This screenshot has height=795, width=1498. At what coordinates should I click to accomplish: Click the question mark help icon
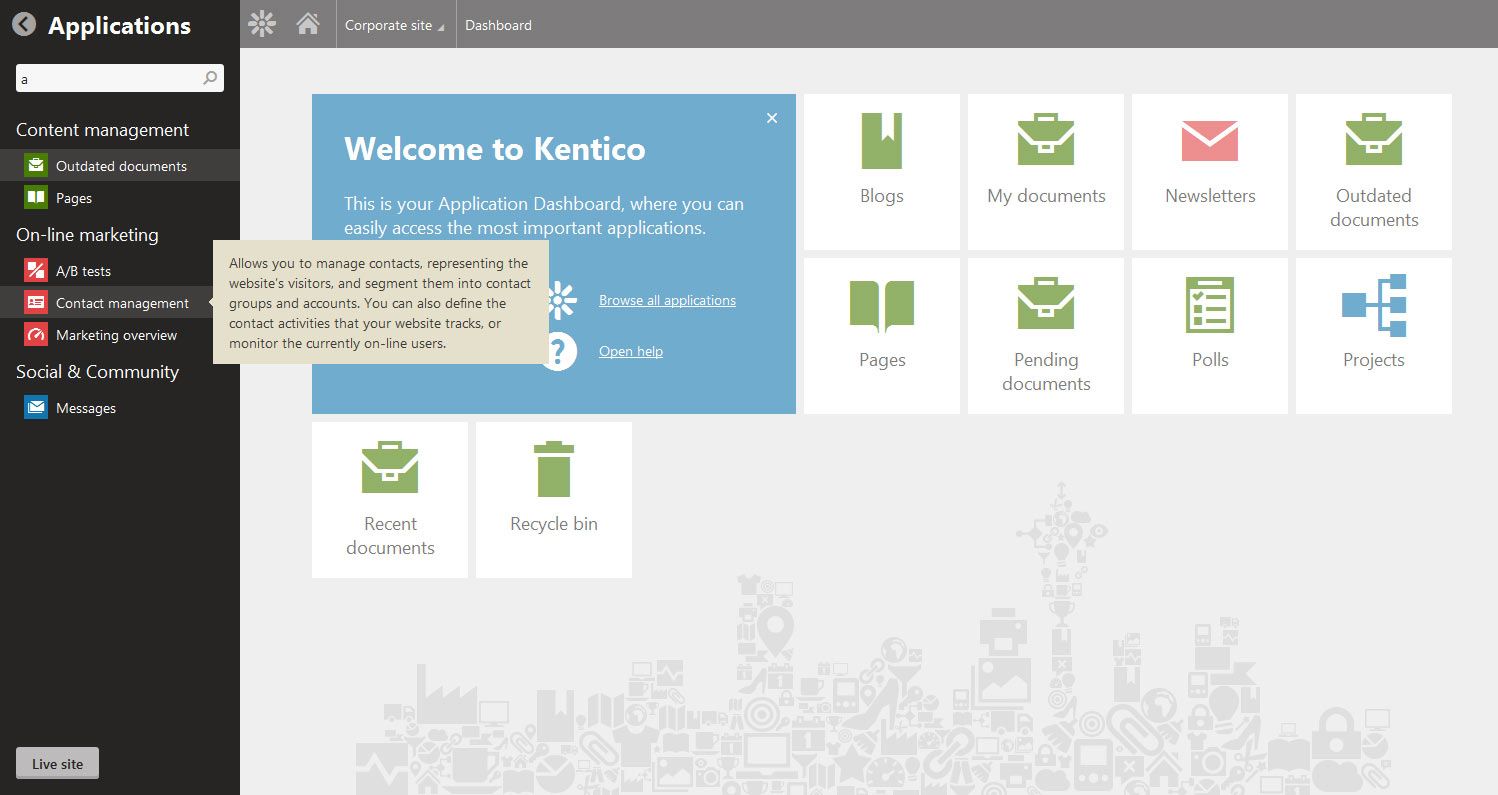559,351
